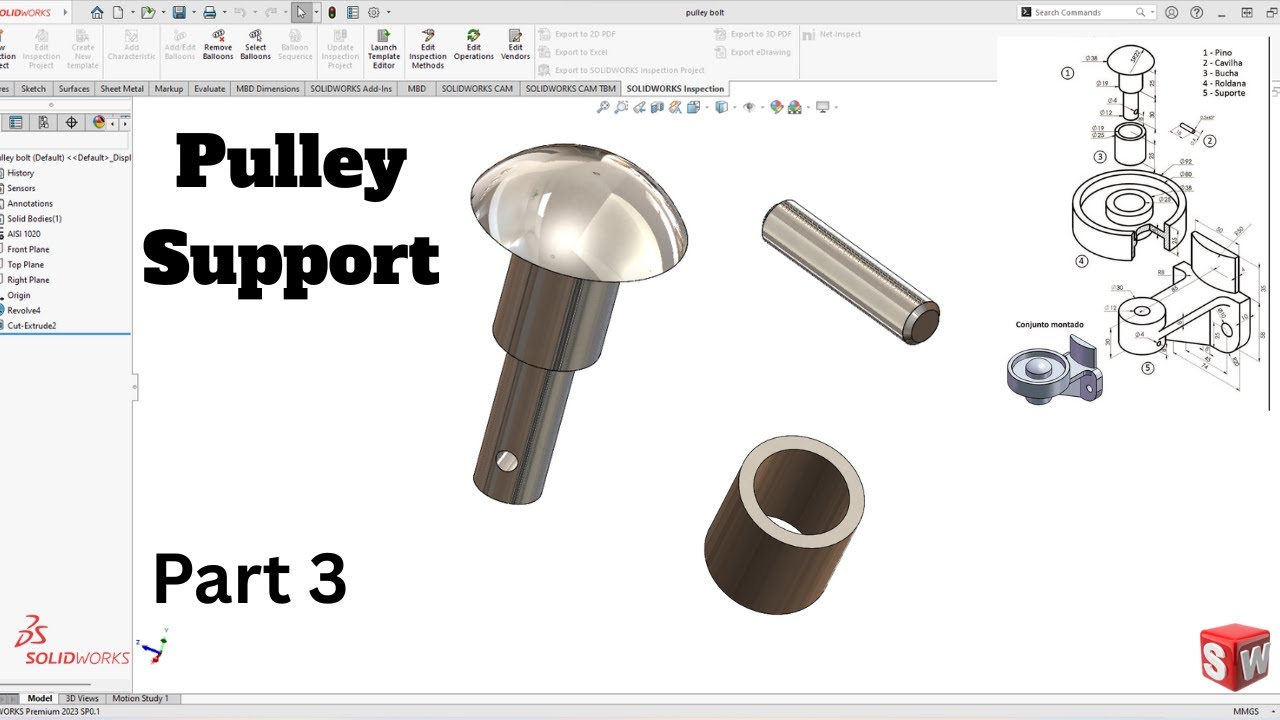
Task: Switch to MBD Dimensions tab
Action: pos(268,88)
